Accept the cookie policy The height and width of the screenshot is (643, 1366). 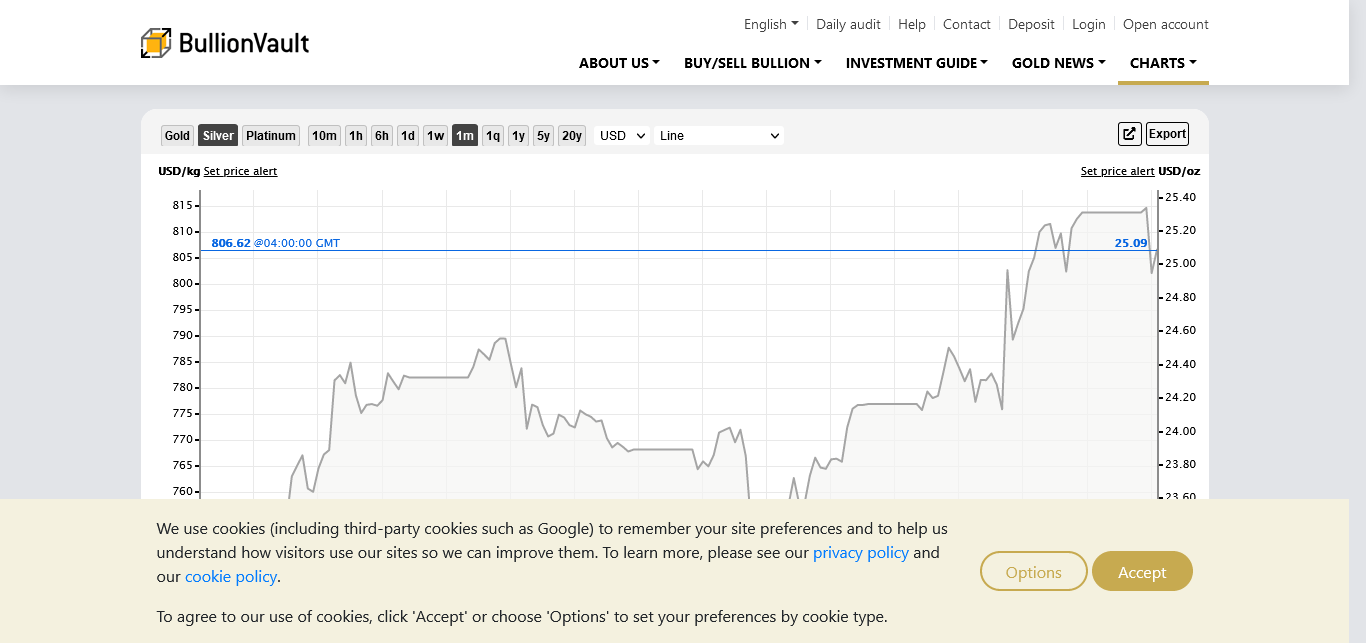click(1142, 572)
